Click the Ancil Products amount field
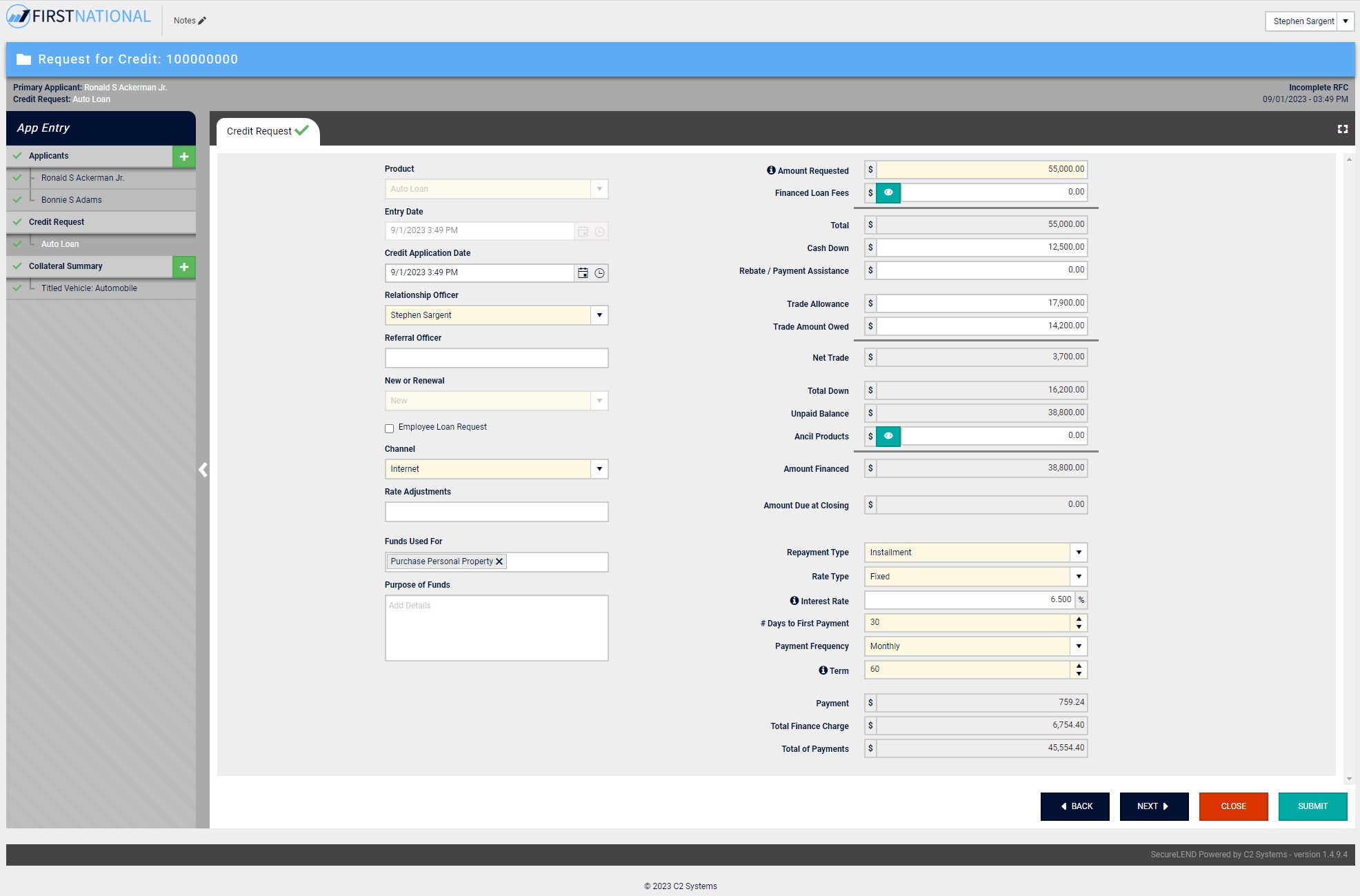 coord(994,436)
